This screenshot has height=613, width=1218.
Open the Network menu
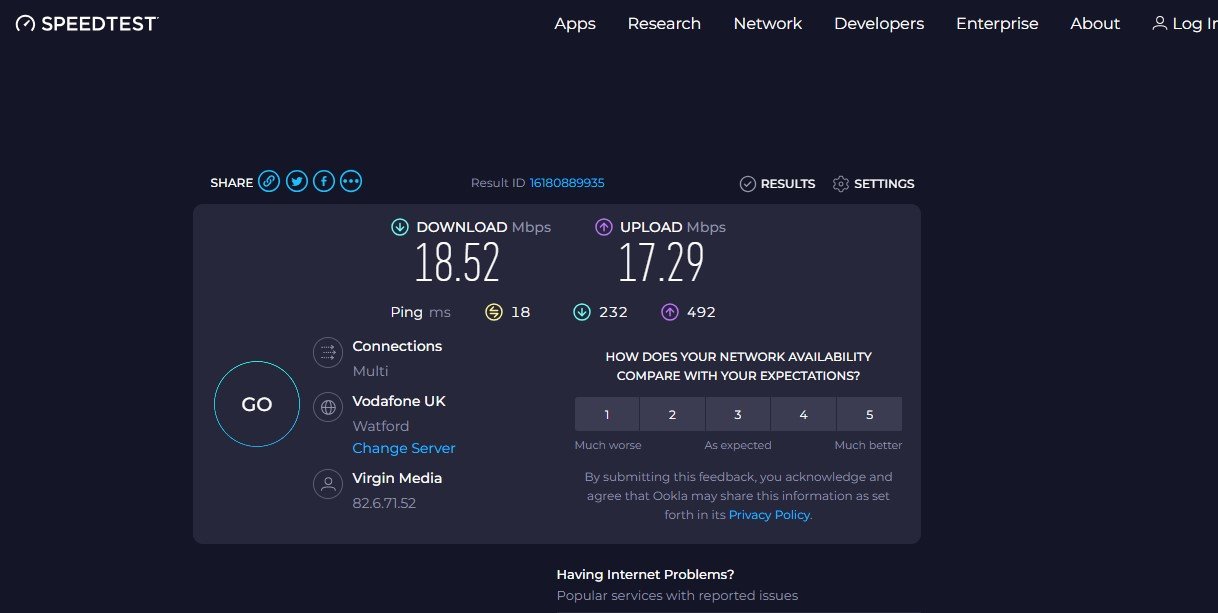point(768,23)
